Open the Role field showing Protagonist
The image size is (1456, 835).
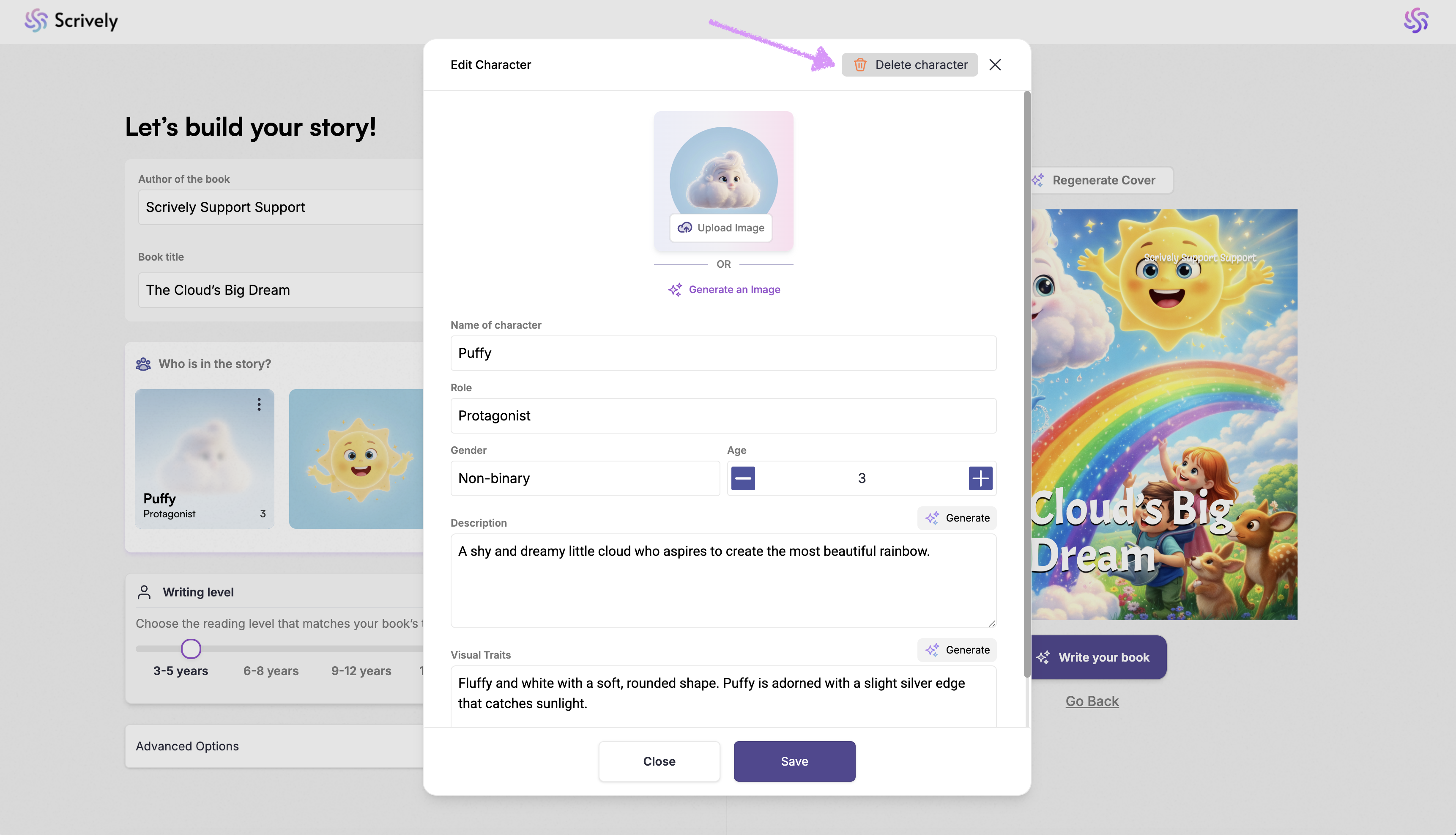pos(723,416)
